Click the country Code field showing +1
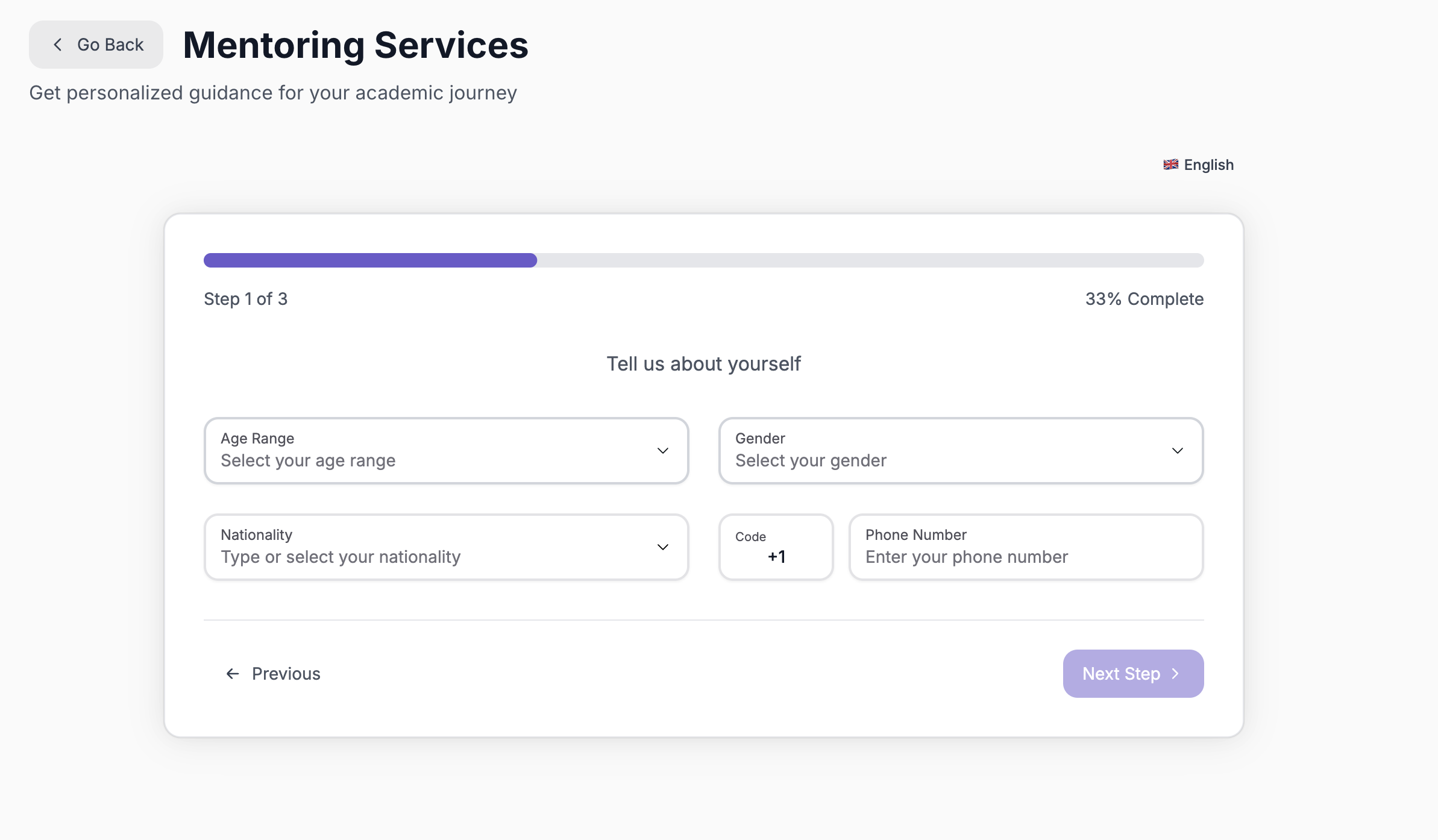Screen dimensions: 1438x840 776,547
